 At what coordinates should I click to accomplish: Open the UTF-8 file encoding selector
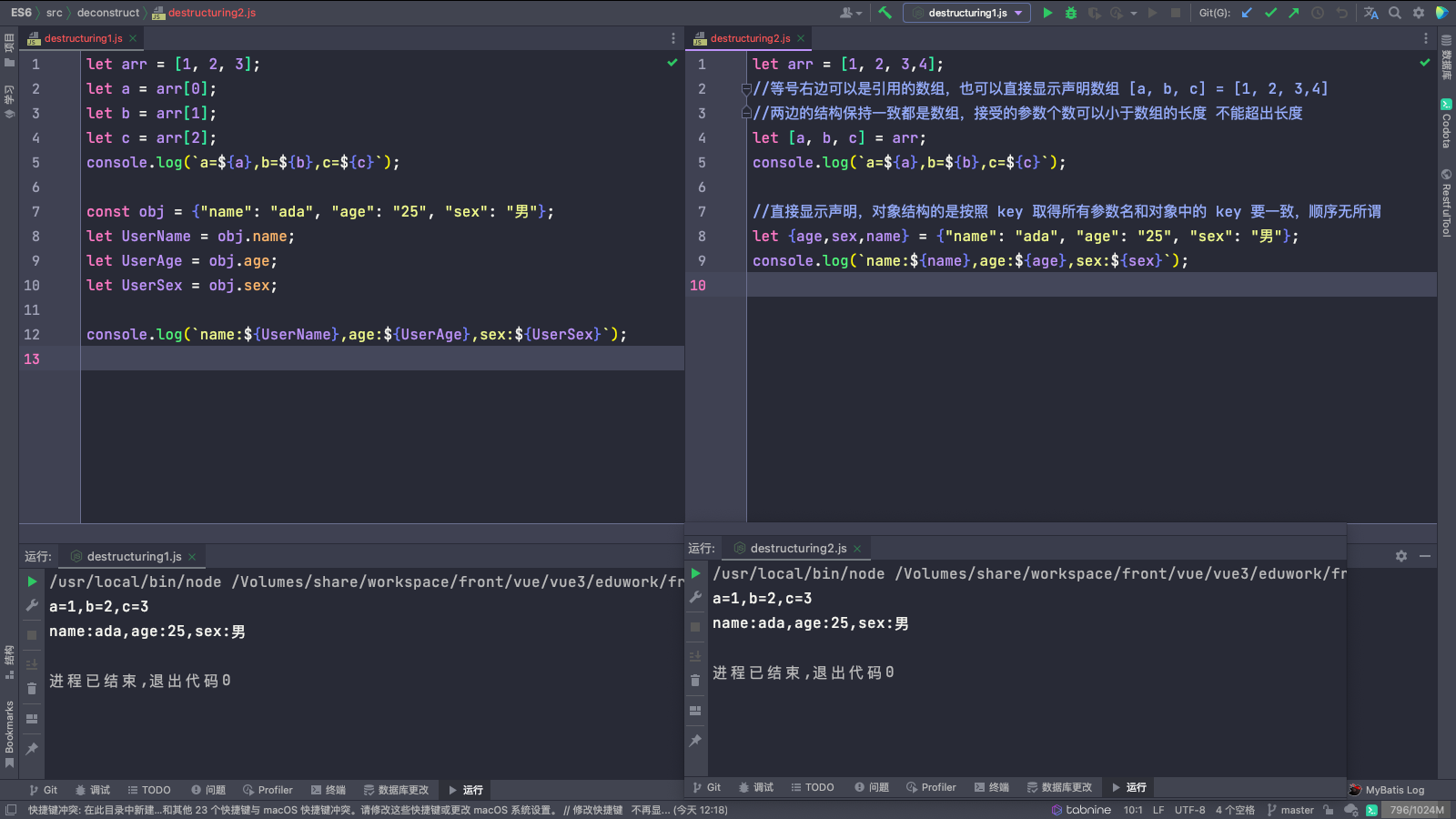click(1189, 810)
